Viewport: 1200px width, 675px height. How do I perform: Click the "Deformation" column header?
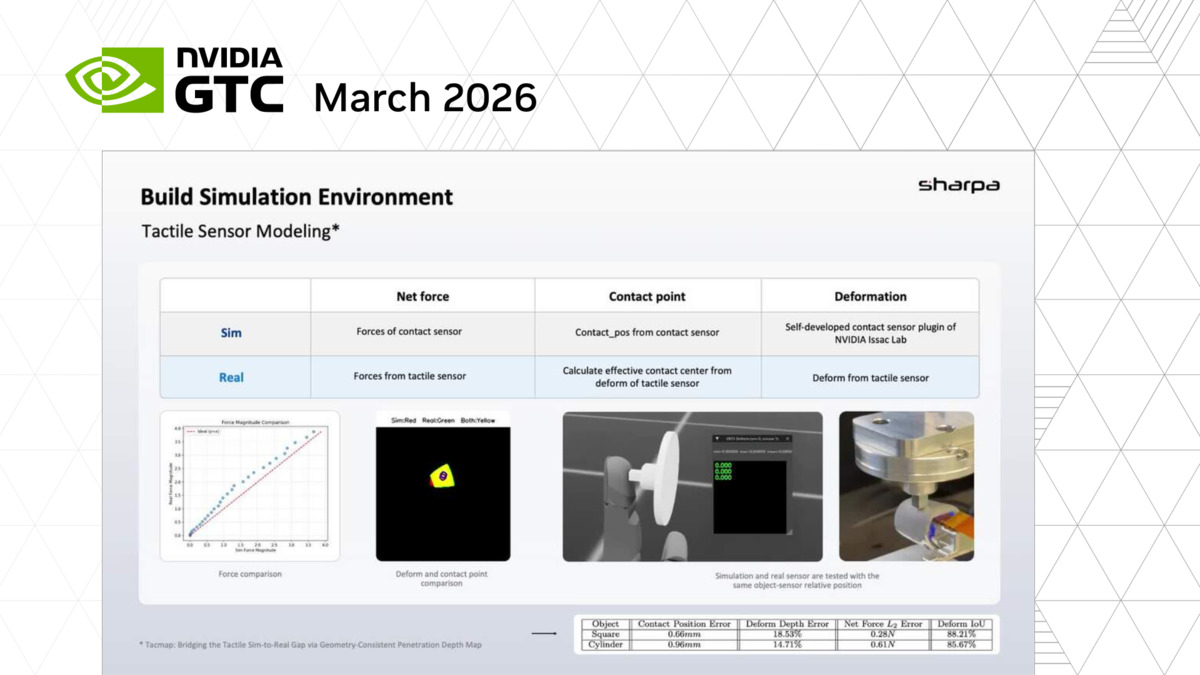[x=870, y=296]
